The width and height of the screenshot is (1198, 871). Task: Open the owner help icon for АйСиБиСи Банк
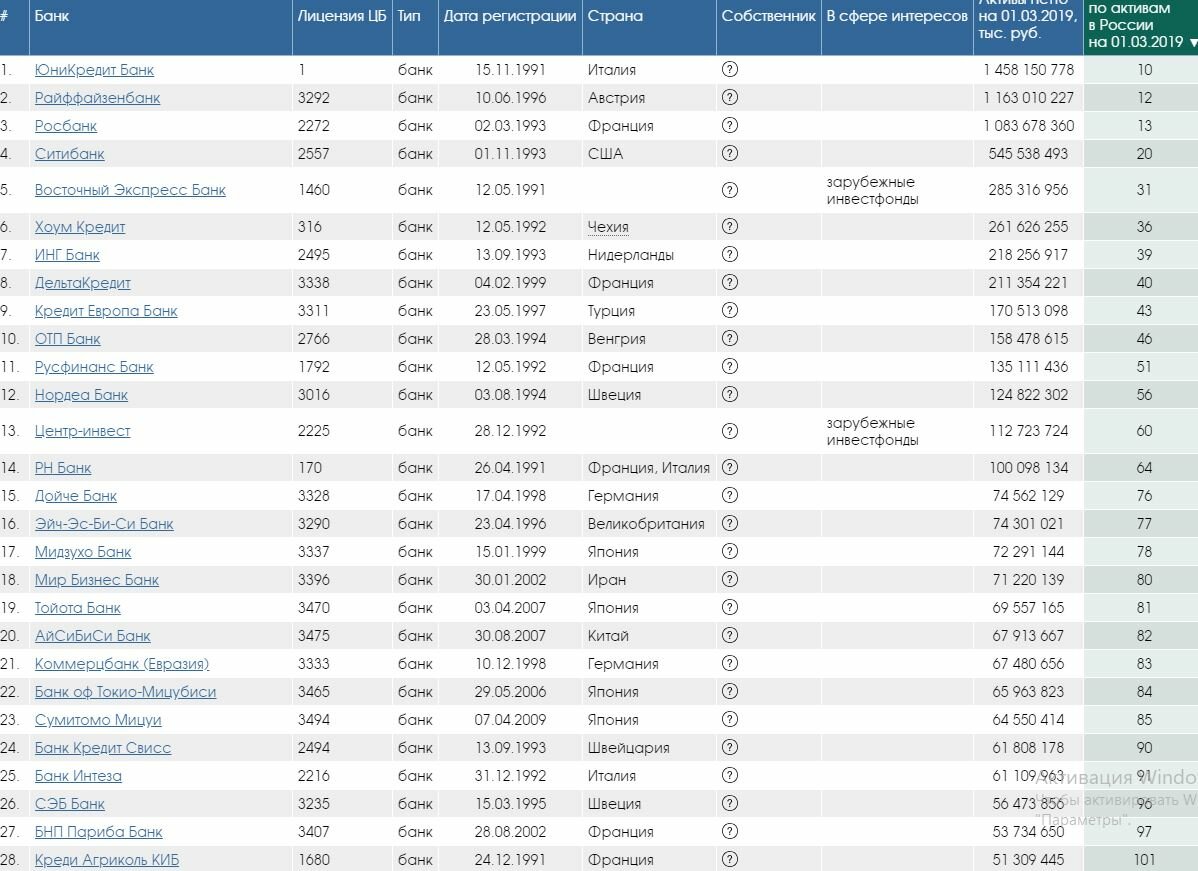click(x=730, y=636)
